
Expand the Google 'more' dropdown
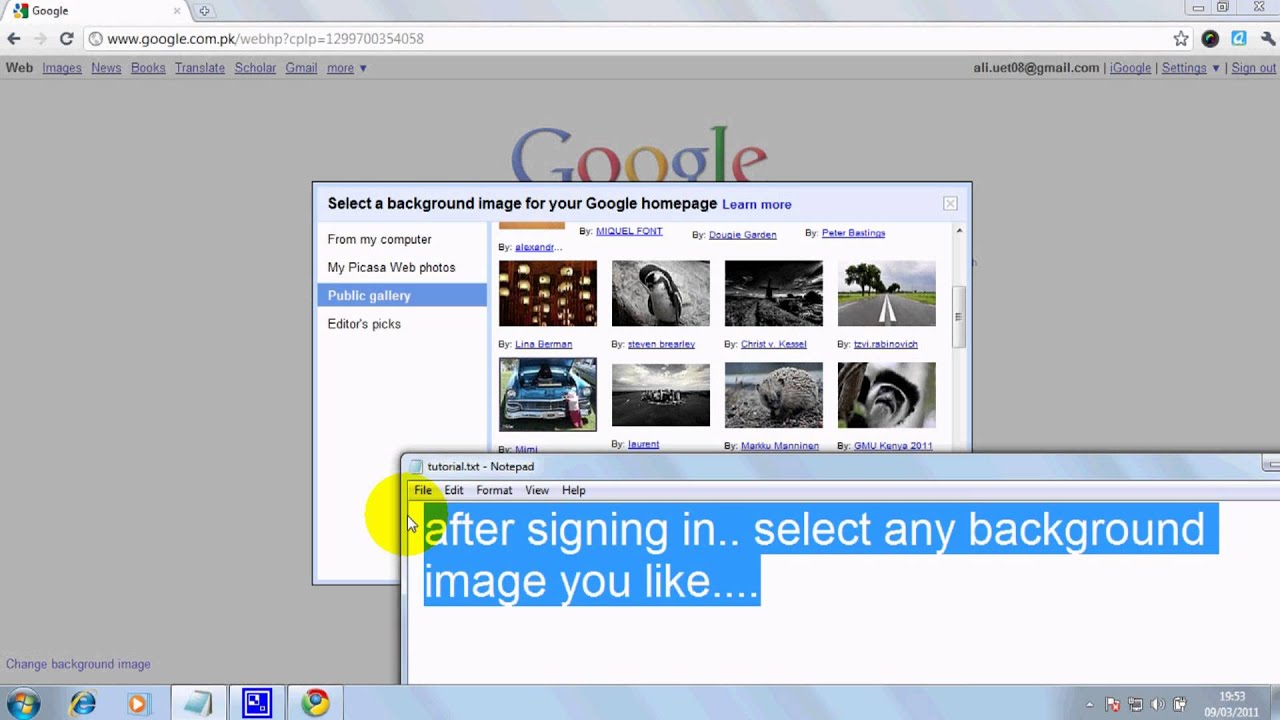point(347,68)
